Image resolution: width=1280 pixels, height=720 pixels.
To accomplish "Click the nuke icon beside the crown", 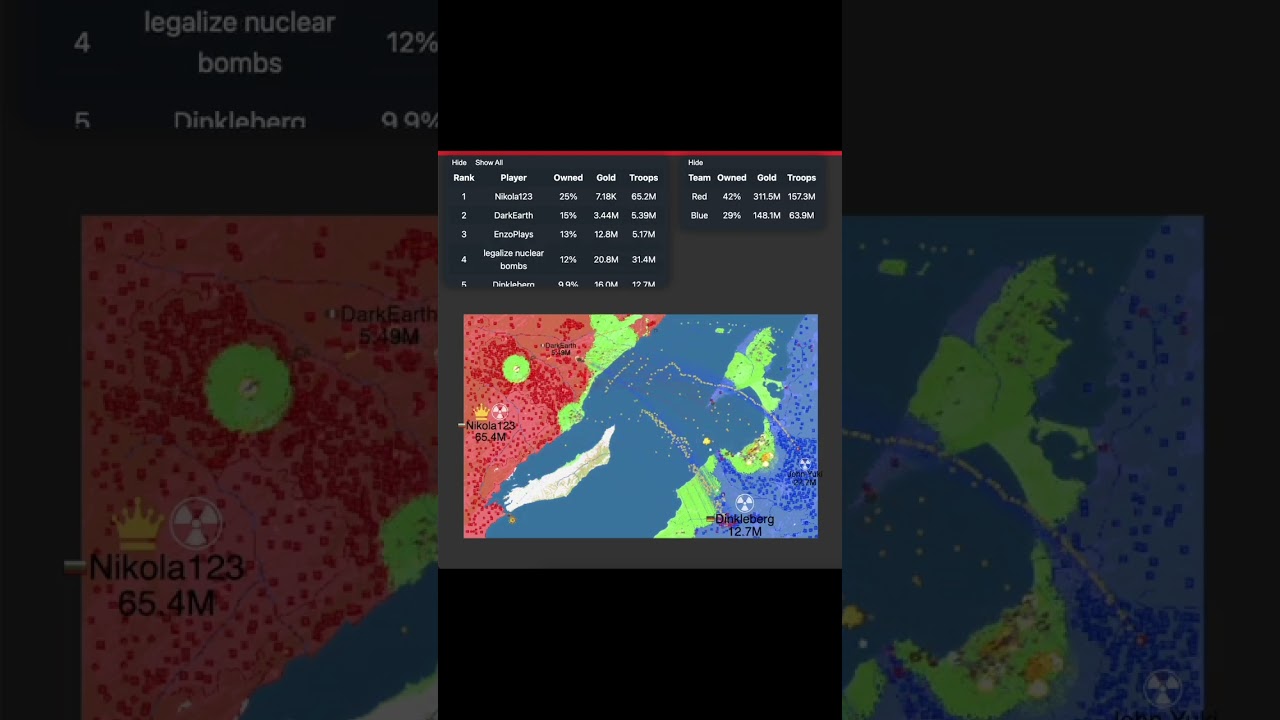I will [499, 411].
